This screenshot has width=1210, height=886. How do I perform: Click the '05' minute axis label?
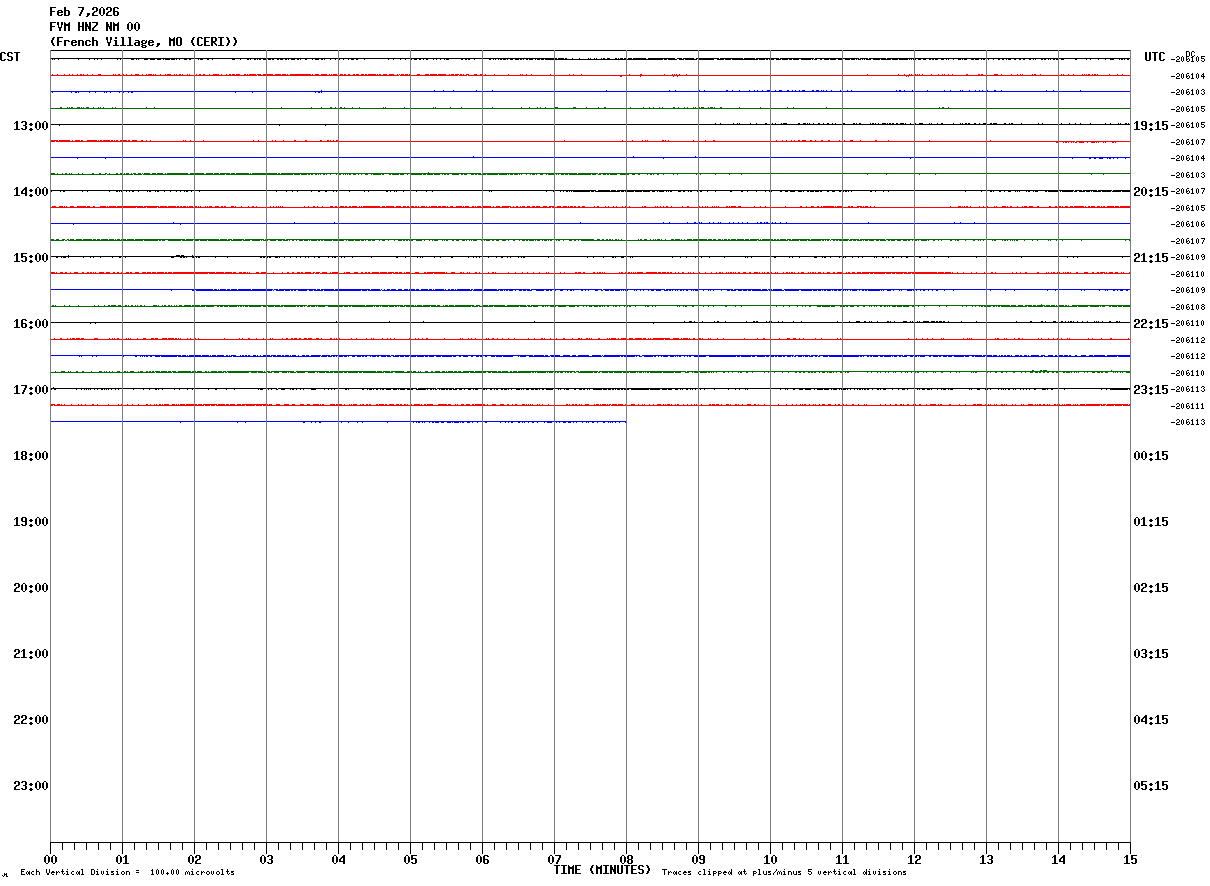[x=410, y=859]
